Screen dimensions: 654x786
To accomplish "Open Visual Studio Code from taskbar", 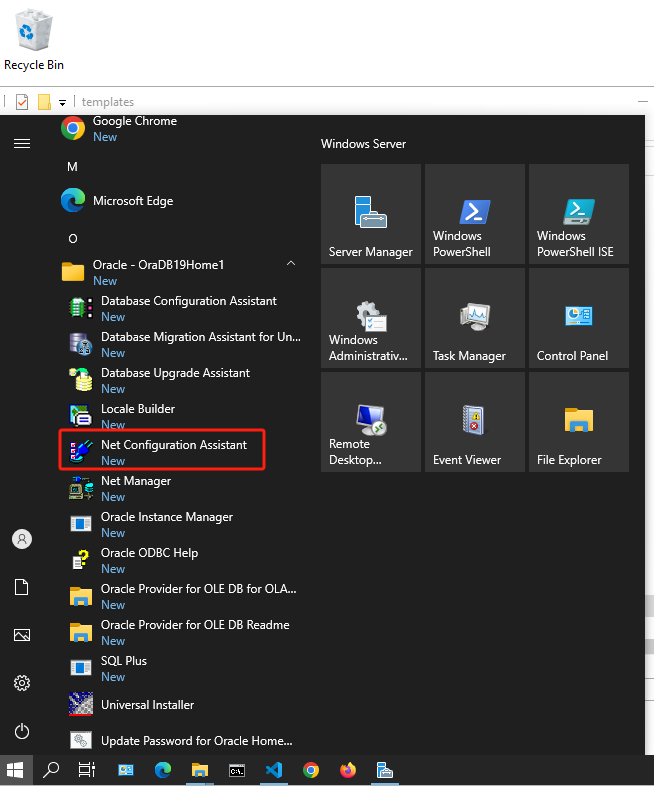I will pos(274,769).
